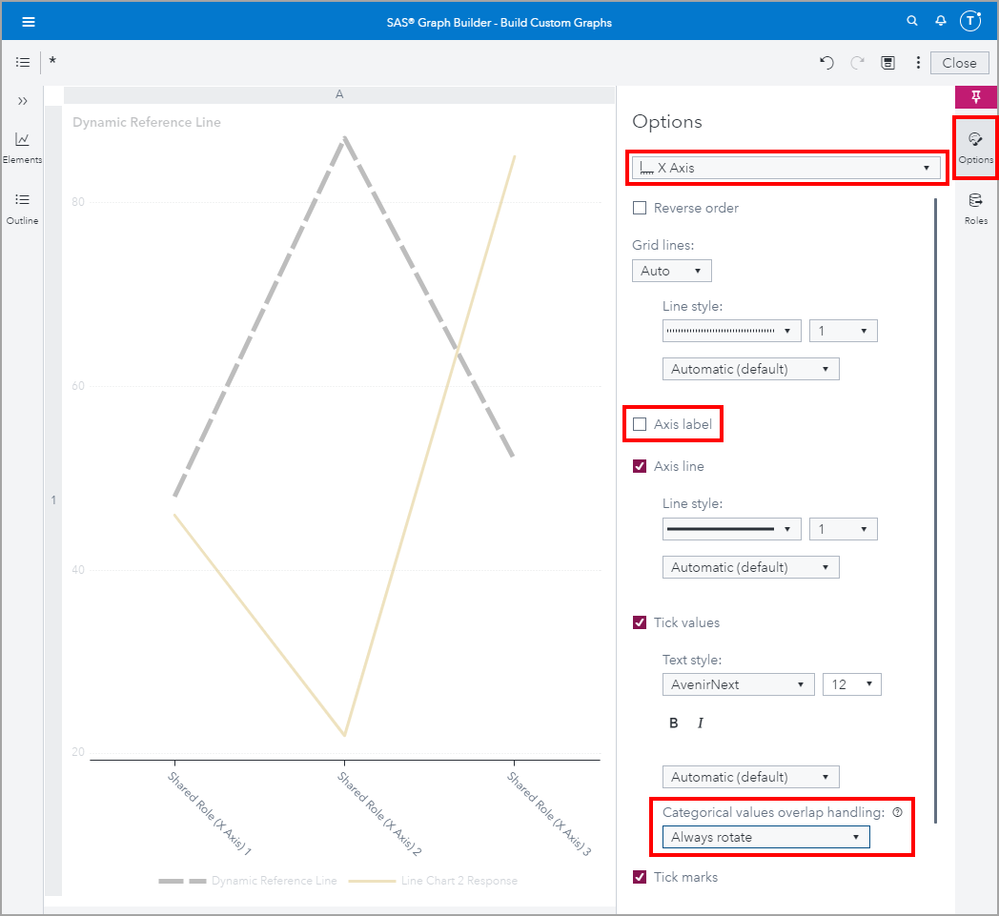Open the user profile avatar
The width and height of the screenshot is (999, 916).
(x=970, y=21)
